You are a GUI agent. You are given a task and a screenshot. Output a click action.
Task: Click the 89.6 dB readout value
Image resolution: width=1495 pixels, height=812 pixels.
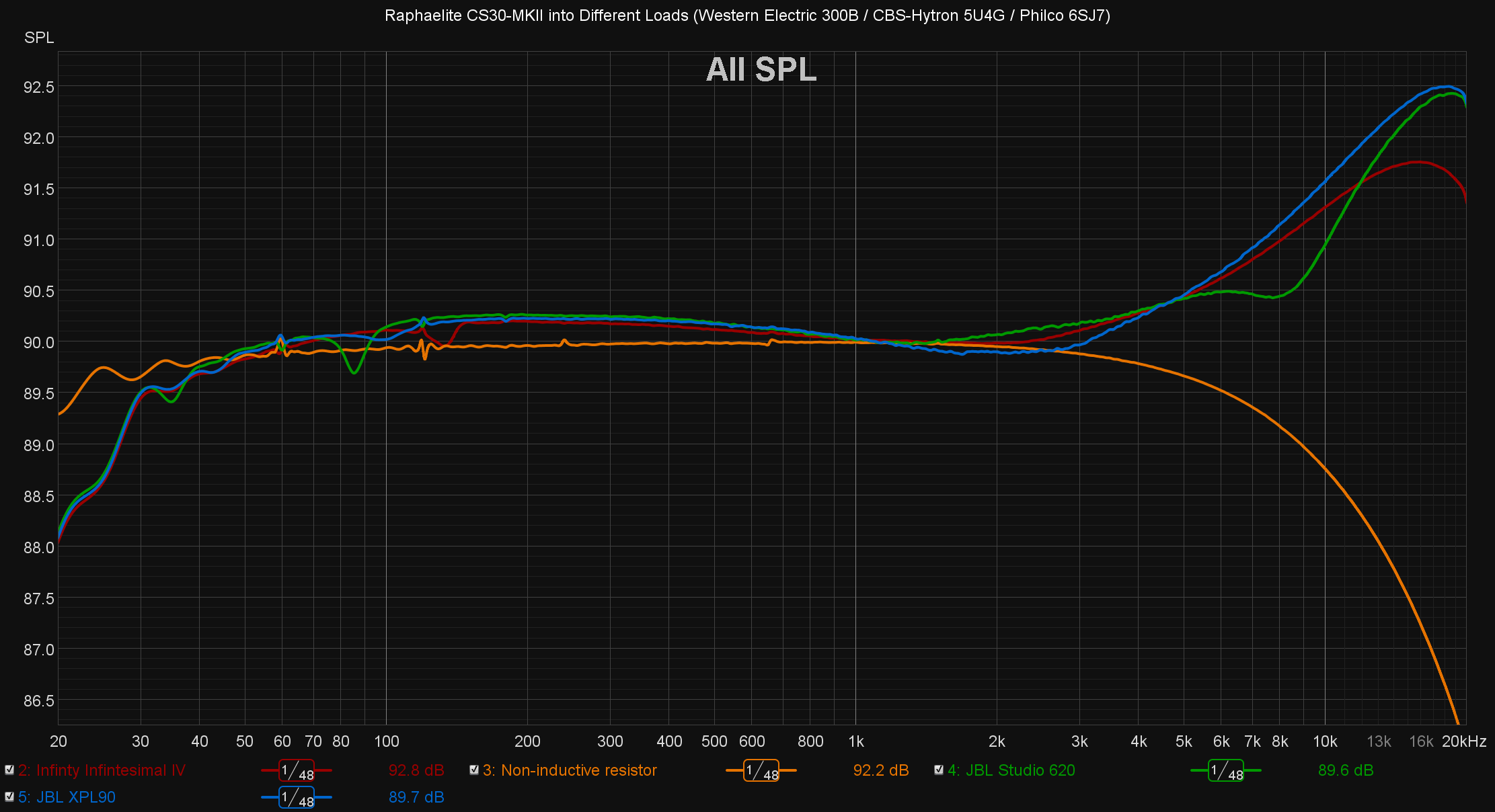coord(1346,770)
